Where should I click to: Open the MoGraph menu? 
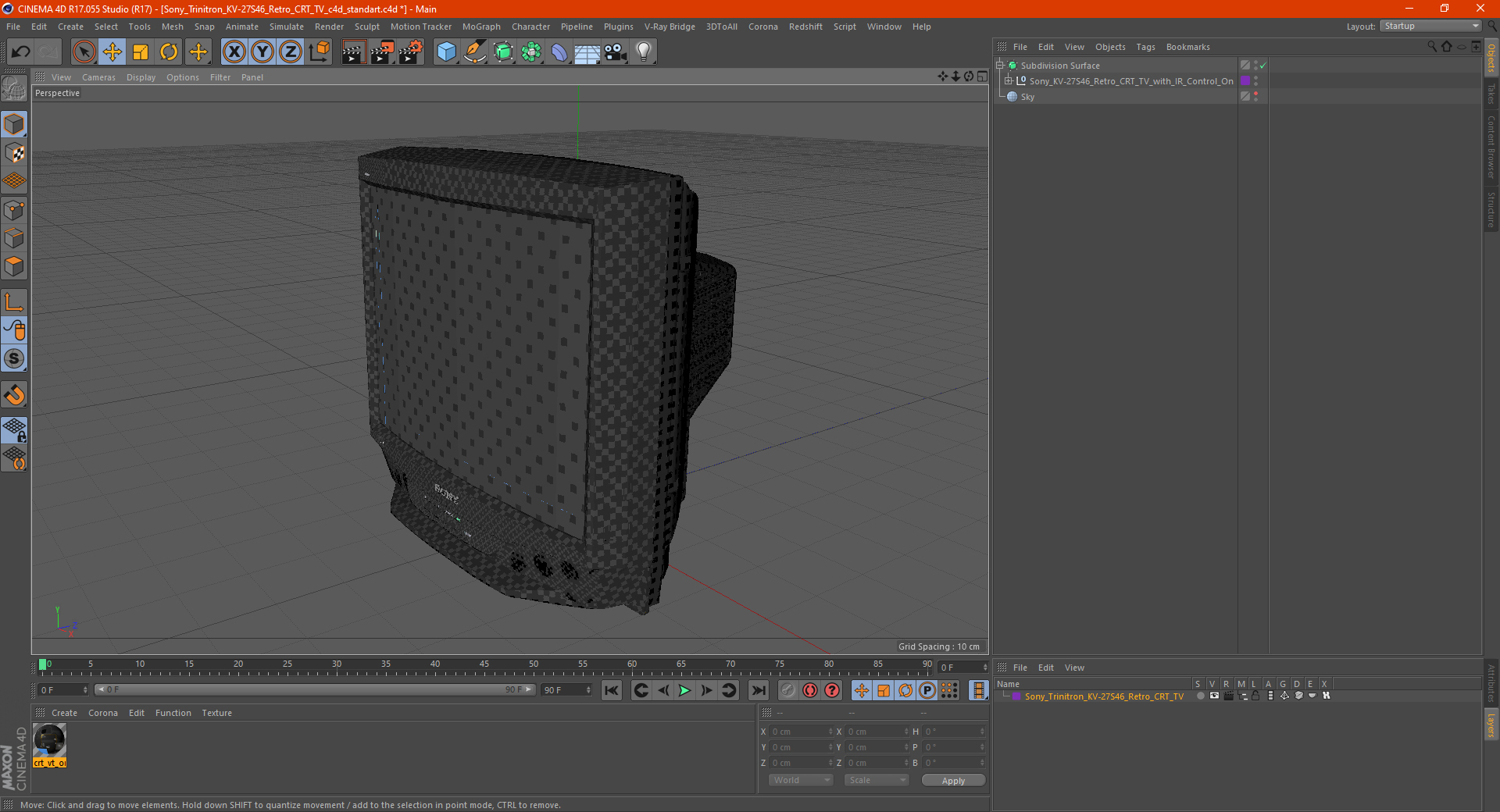[x=481, y=27]
